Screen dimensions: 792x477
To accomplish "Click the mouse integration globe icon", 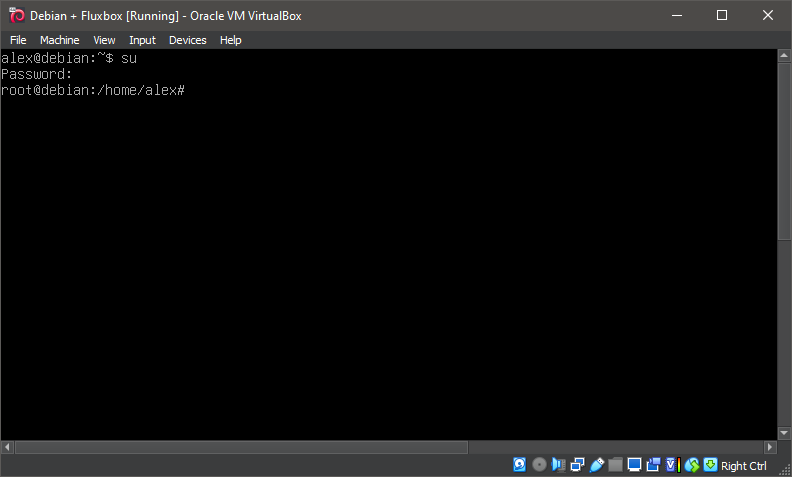I will point(691,465).
